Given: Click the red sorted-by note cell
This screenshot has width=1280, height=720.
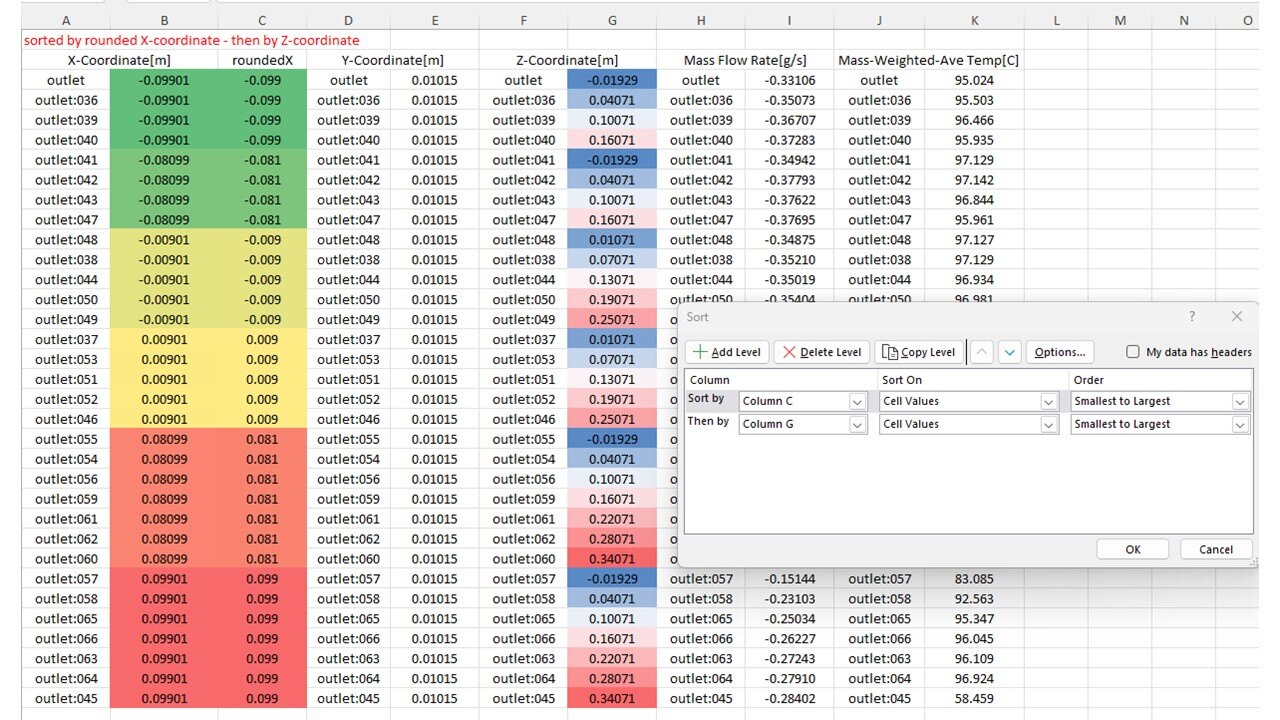Looking at the screenshot, I should 191,41.
